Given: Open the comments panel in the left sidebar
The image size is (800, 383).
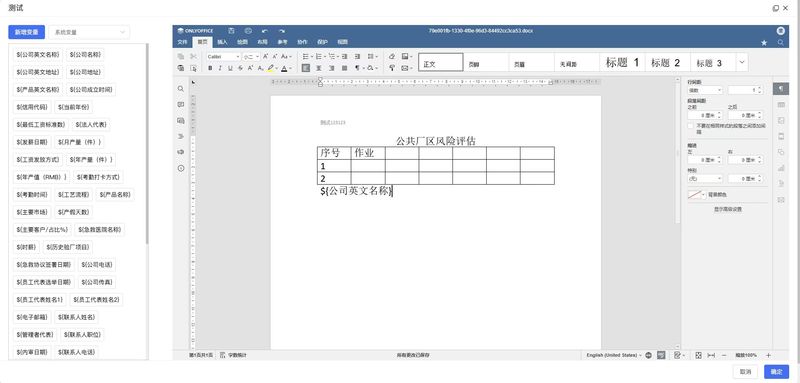Looking at the screenshot, I should click(181, 105).
